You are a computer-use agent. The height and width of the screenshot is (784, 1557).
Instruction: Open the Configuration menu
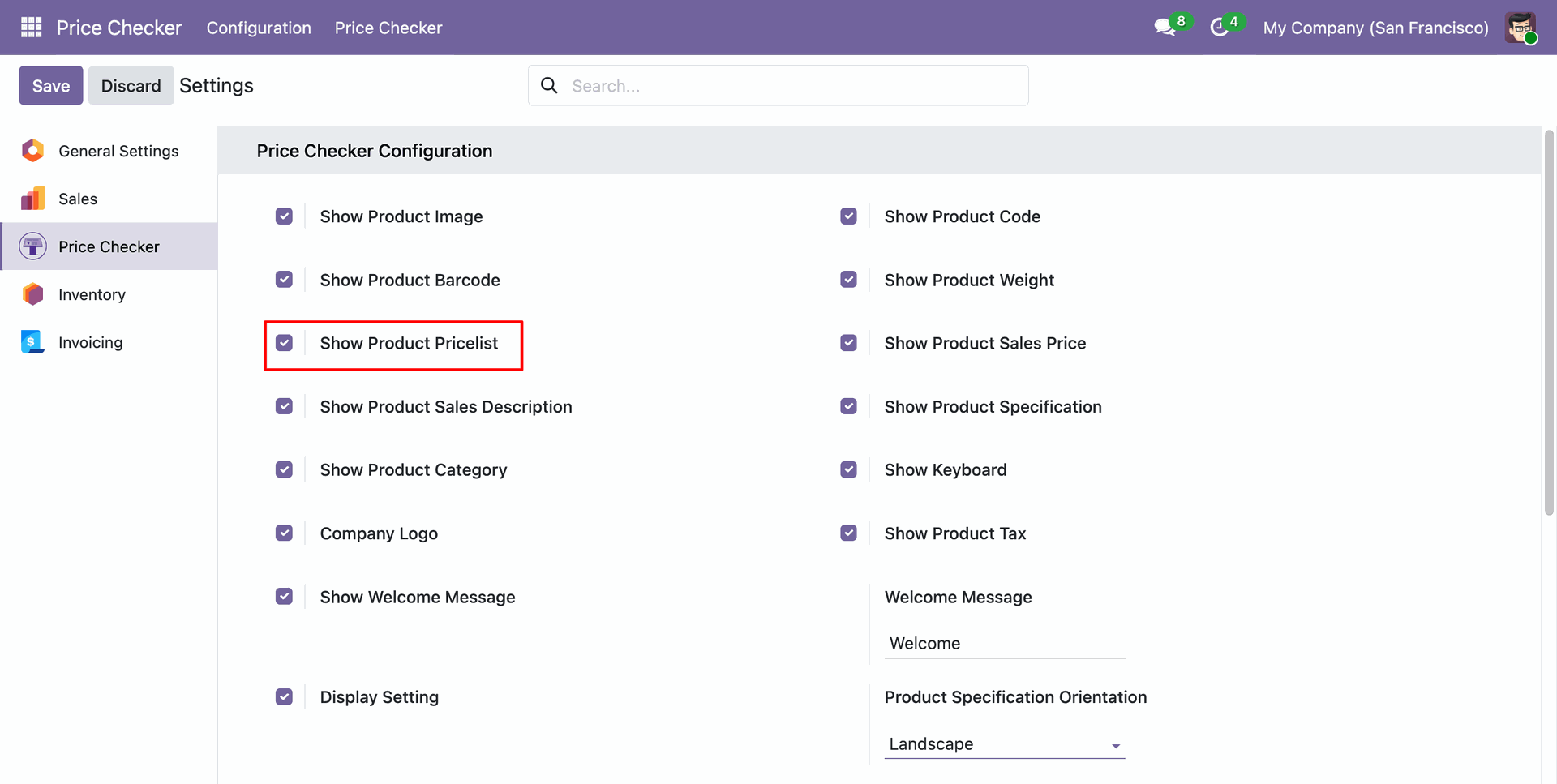click(259, 28)
